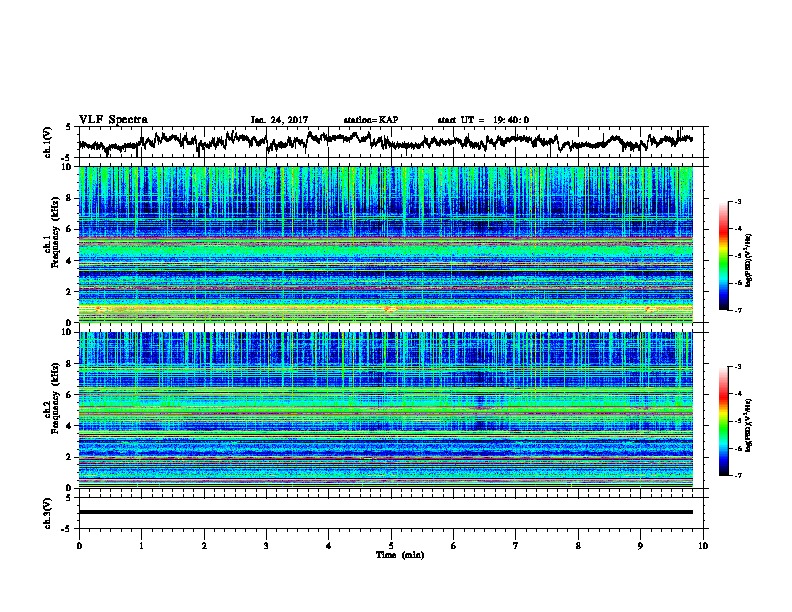Click the red burst near 9 min in ch.1
The image size is (792, 612).
(650, 309)
